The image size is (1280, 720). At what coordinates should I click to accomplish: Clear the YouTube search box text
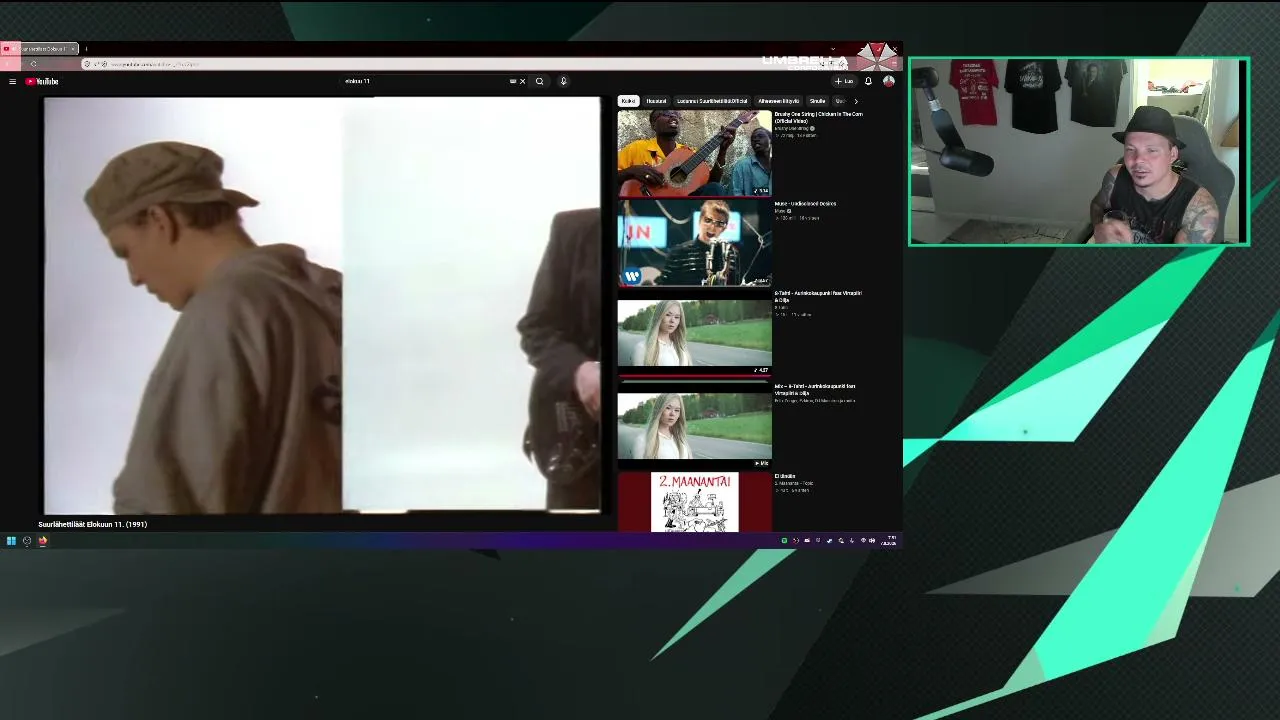pos(522,81)
